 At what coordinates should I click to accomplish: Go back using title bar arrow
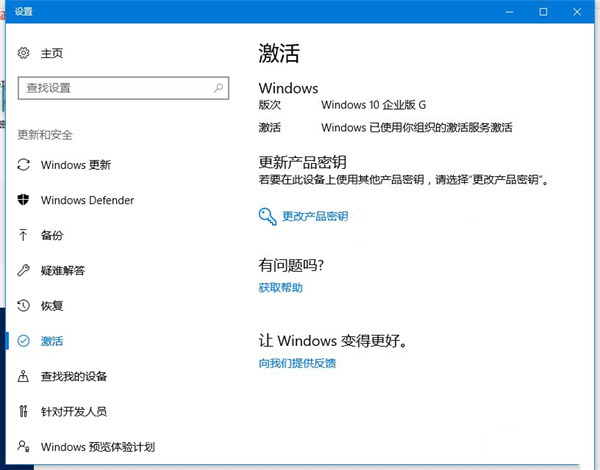coord(8,12)
